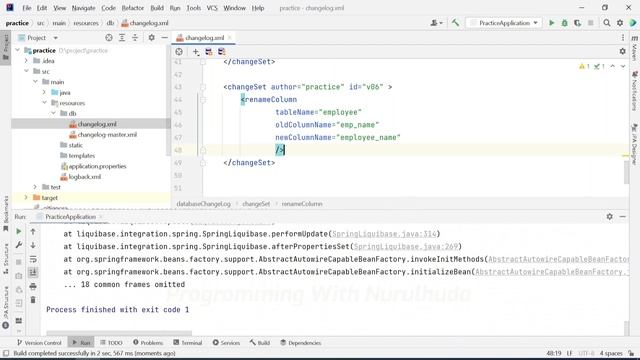640x360 pixels.
Task: Collapse the practice root folder
Action: (x=18, y=50)
